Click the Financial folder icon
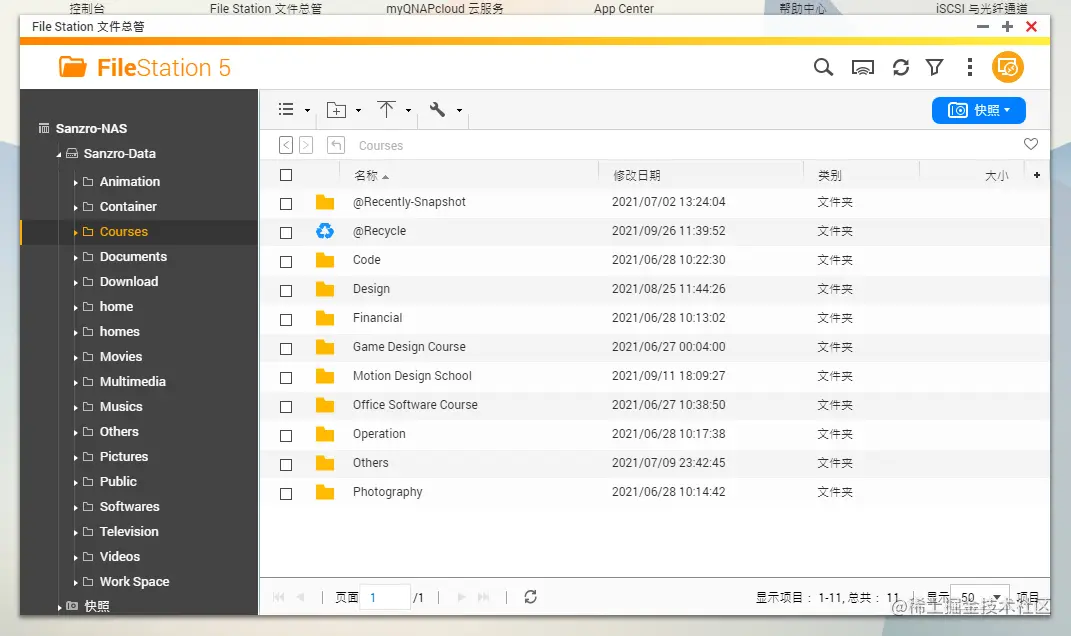 (325, 318)
